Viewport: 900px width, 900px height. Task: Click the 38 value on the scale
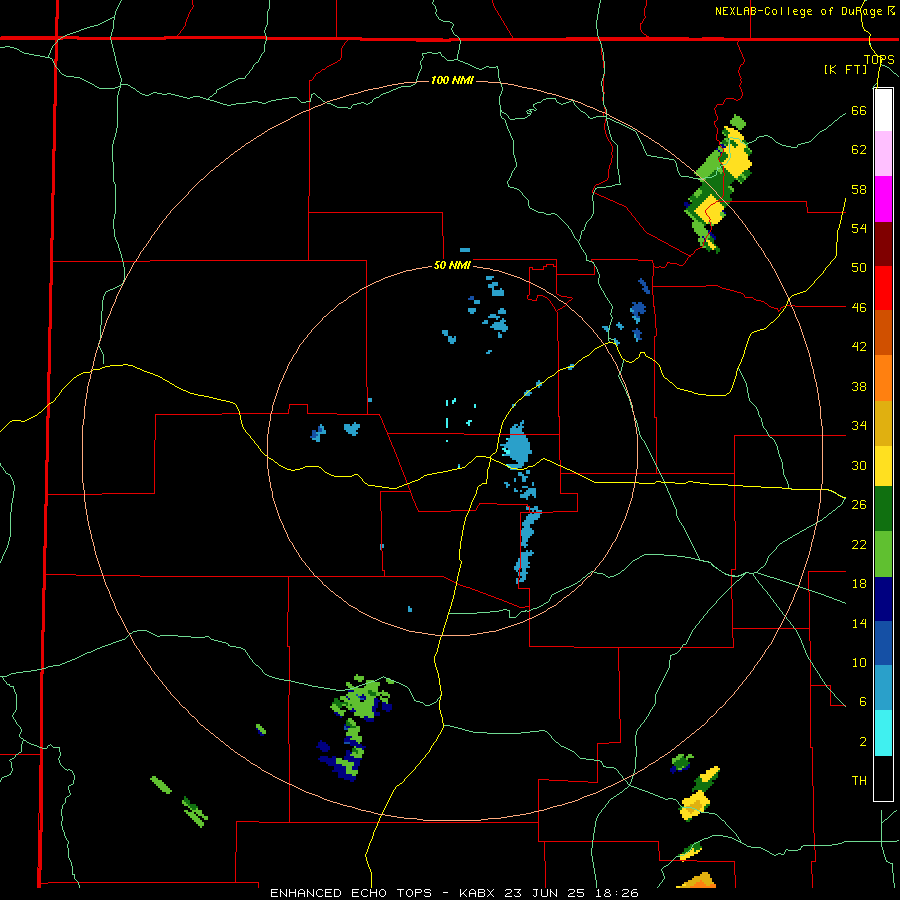click(x=859, y=387)
